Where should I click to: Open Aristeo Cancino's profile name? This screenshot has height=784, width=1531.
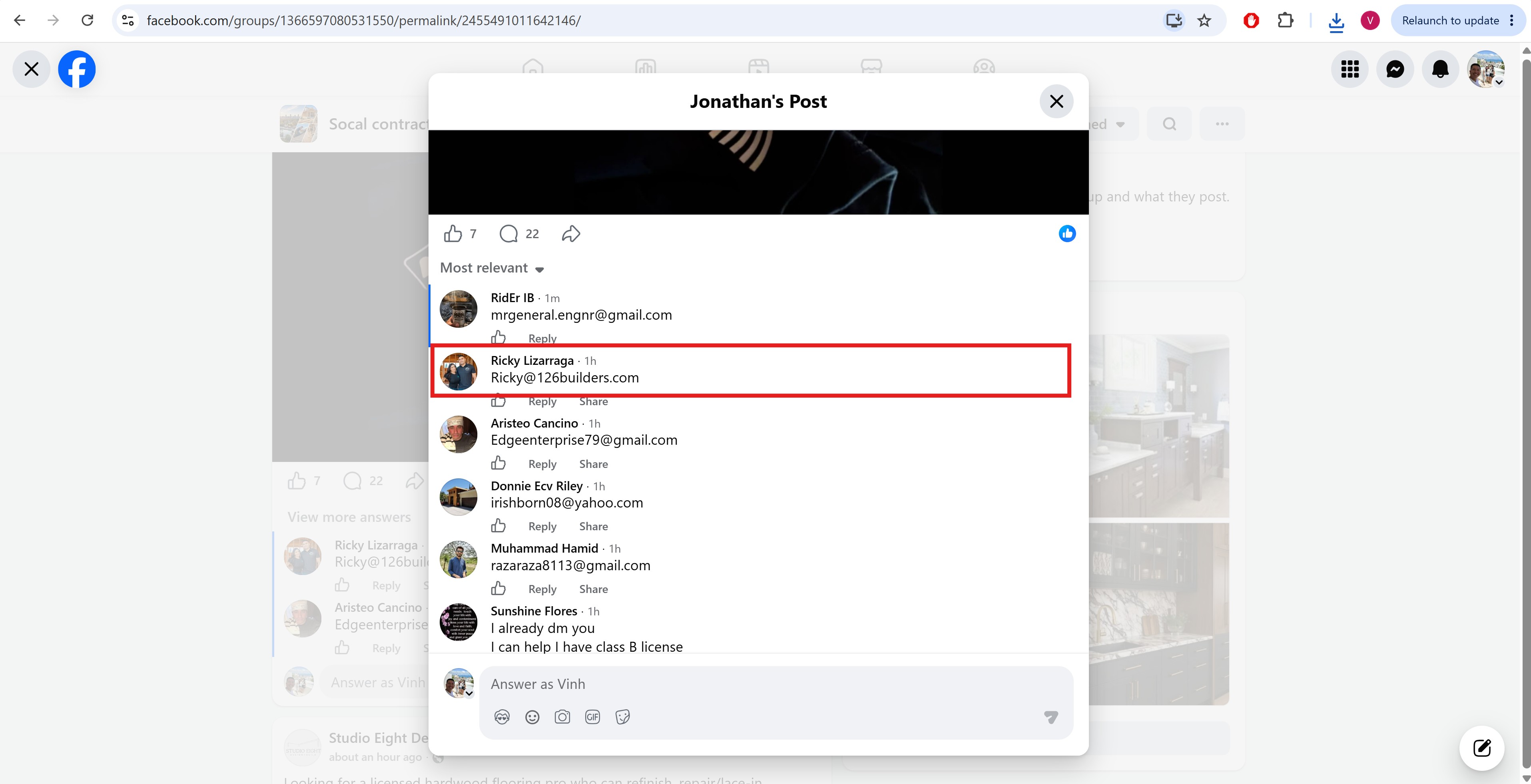534,423
